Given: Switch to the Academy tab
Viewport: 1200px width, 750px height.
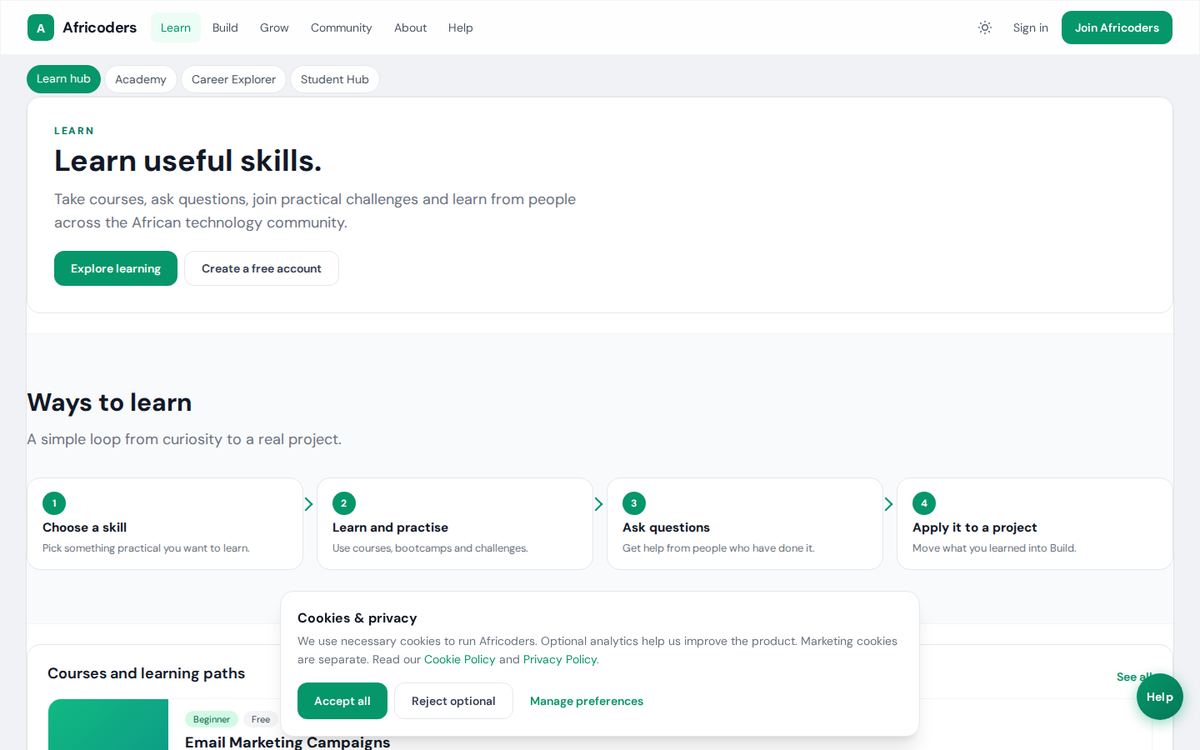Looking at the screenshot, I should (141, 79).
